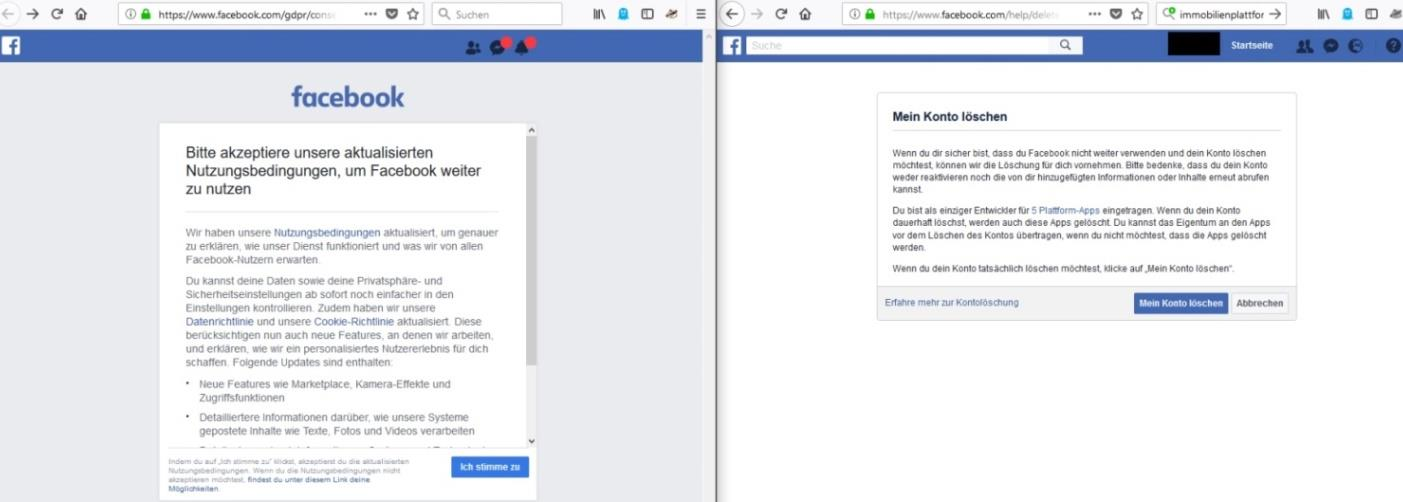Open page actions (three dots) in the left address bar
This screenshot has width=1403, height=502.
pyautogui.click(x=370, y=15)
